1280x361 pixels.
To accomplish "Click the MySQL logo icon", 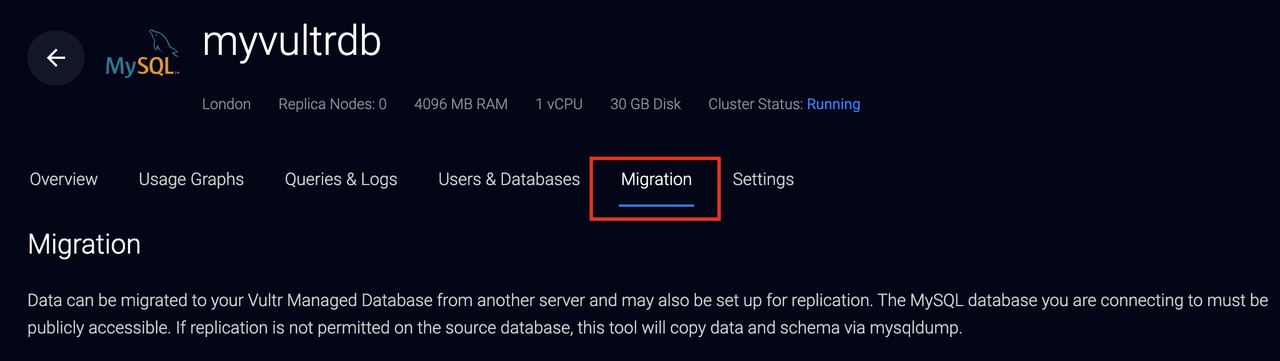I will [x=143, y=54].
